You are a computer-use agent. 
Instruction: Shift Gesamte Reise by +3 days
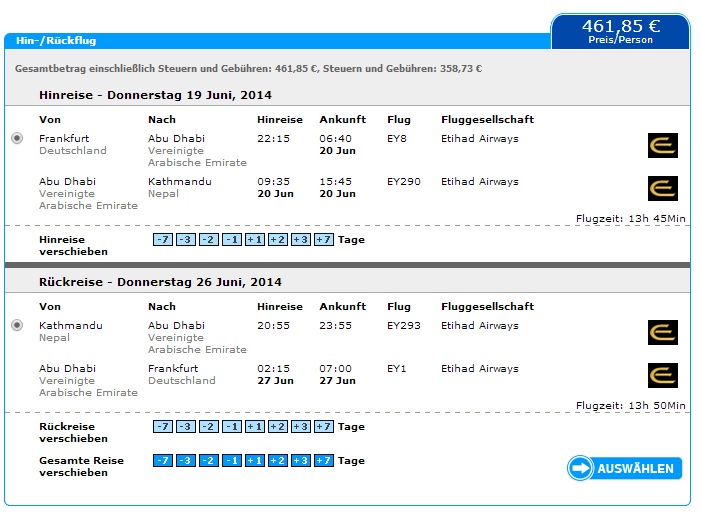[301, 461]
